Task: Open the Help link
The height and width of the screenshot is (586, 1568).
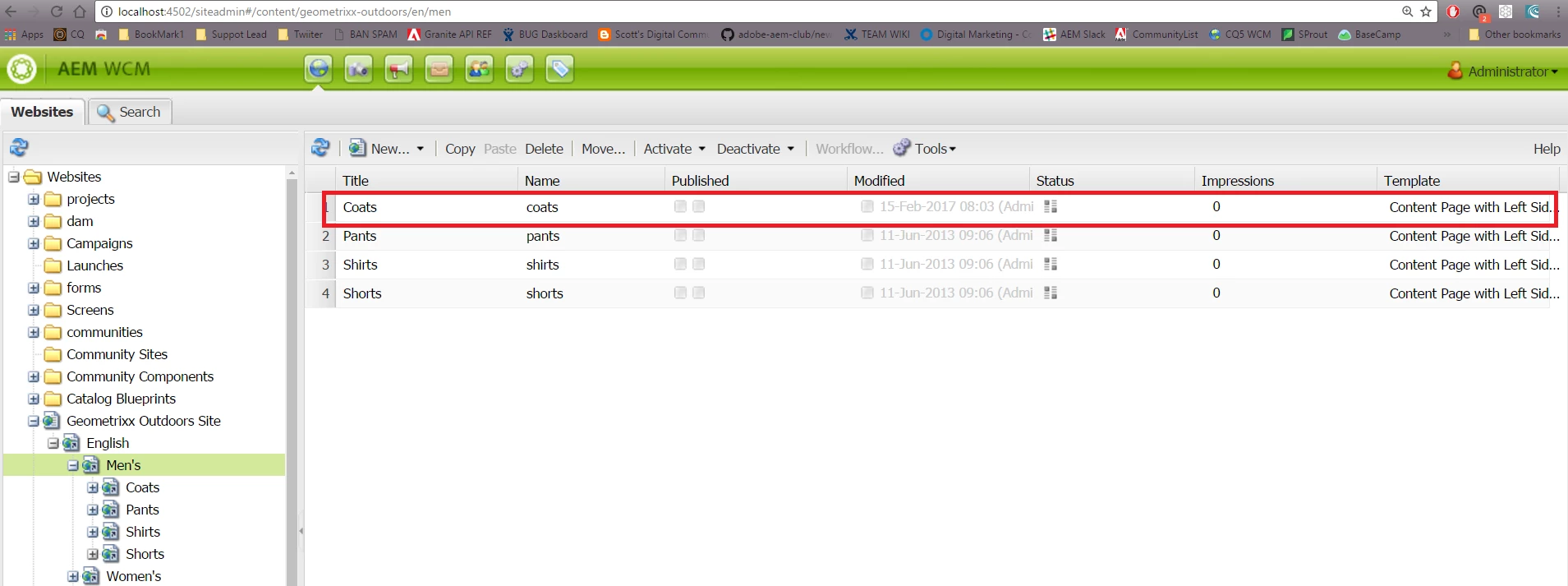Action: pyautogui.click(x=1547, y=149)
